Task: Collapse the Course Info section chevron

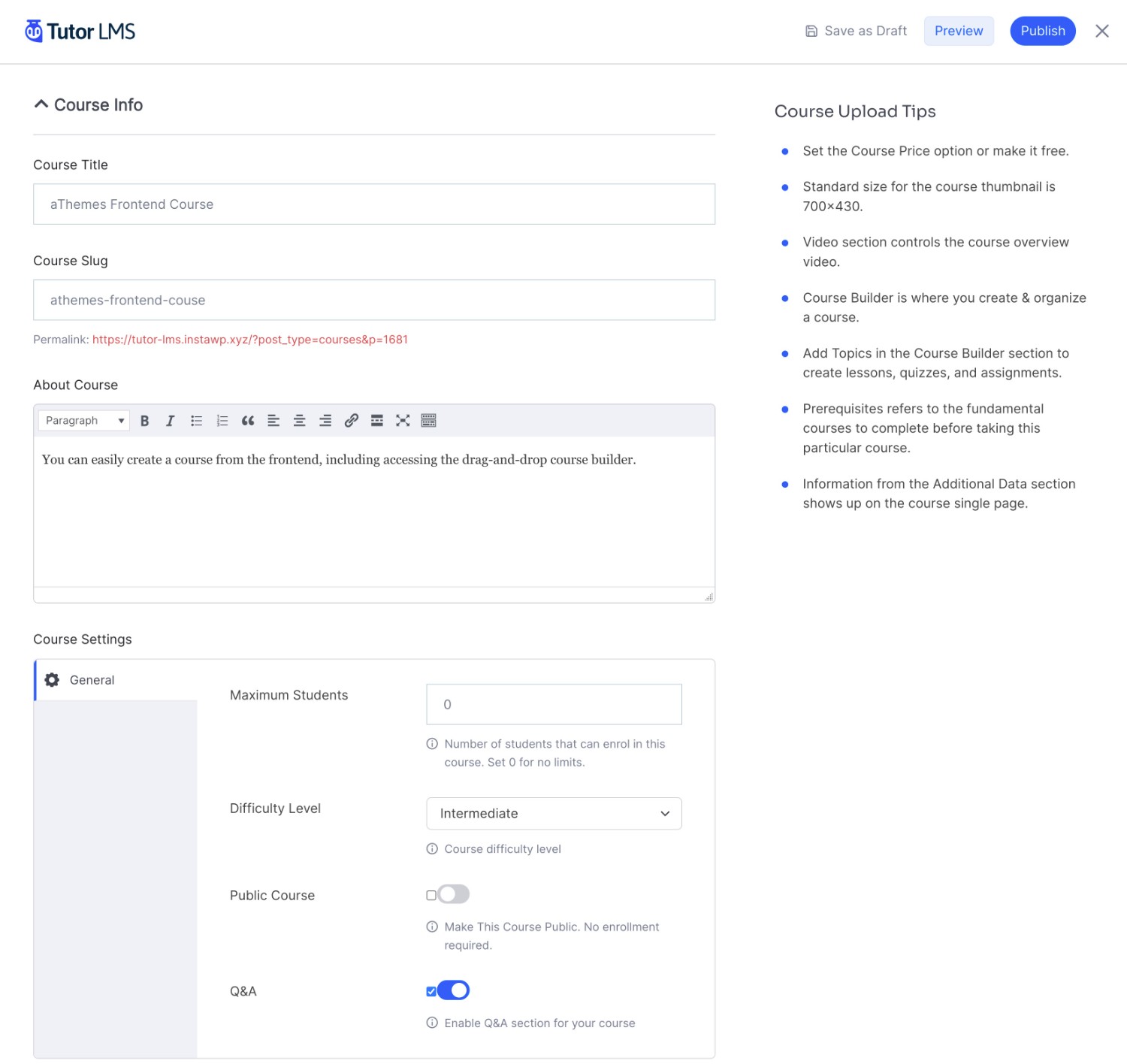Action: [x=41, y=104]
